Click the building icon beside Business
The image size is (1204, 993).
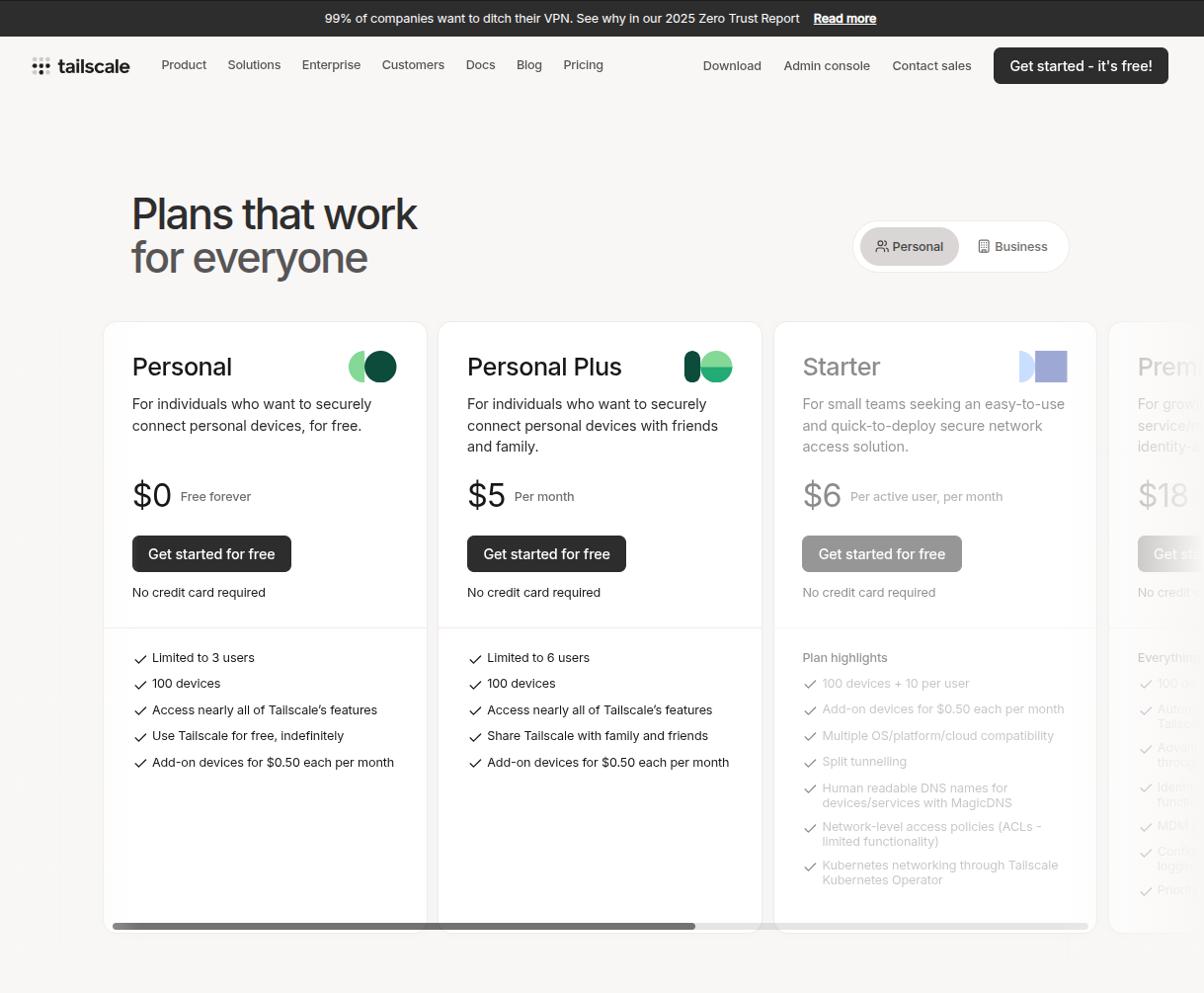pos(984,247)
